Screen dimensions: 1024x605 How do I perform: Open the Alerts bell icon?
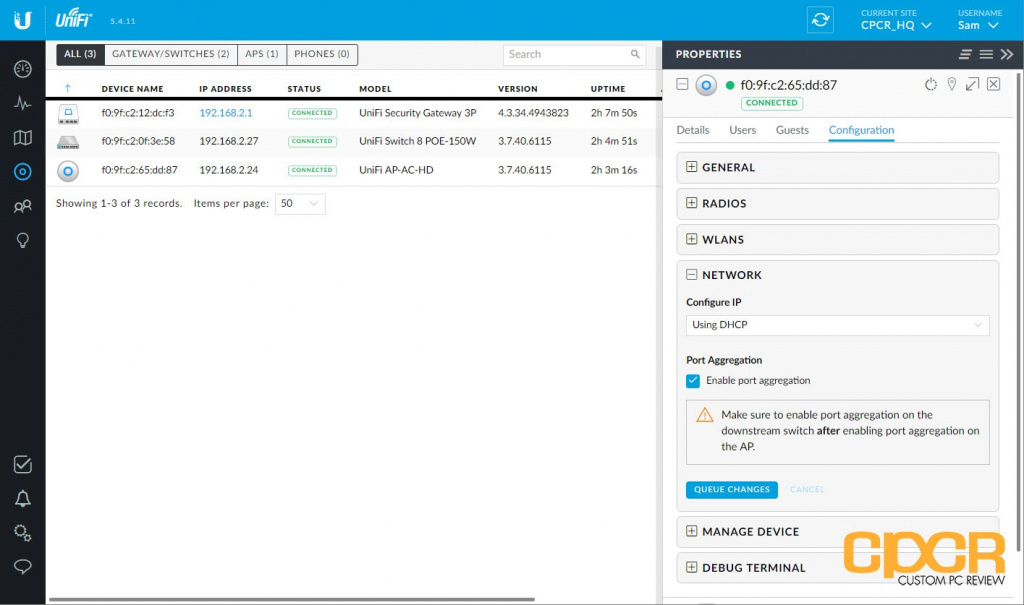(22, 499)
